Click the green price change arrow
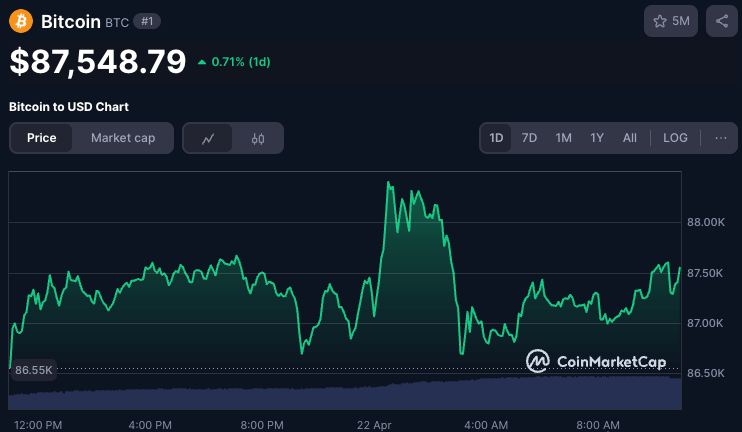Viewport: 742px width, 432px height. click(x=202, y=62)
